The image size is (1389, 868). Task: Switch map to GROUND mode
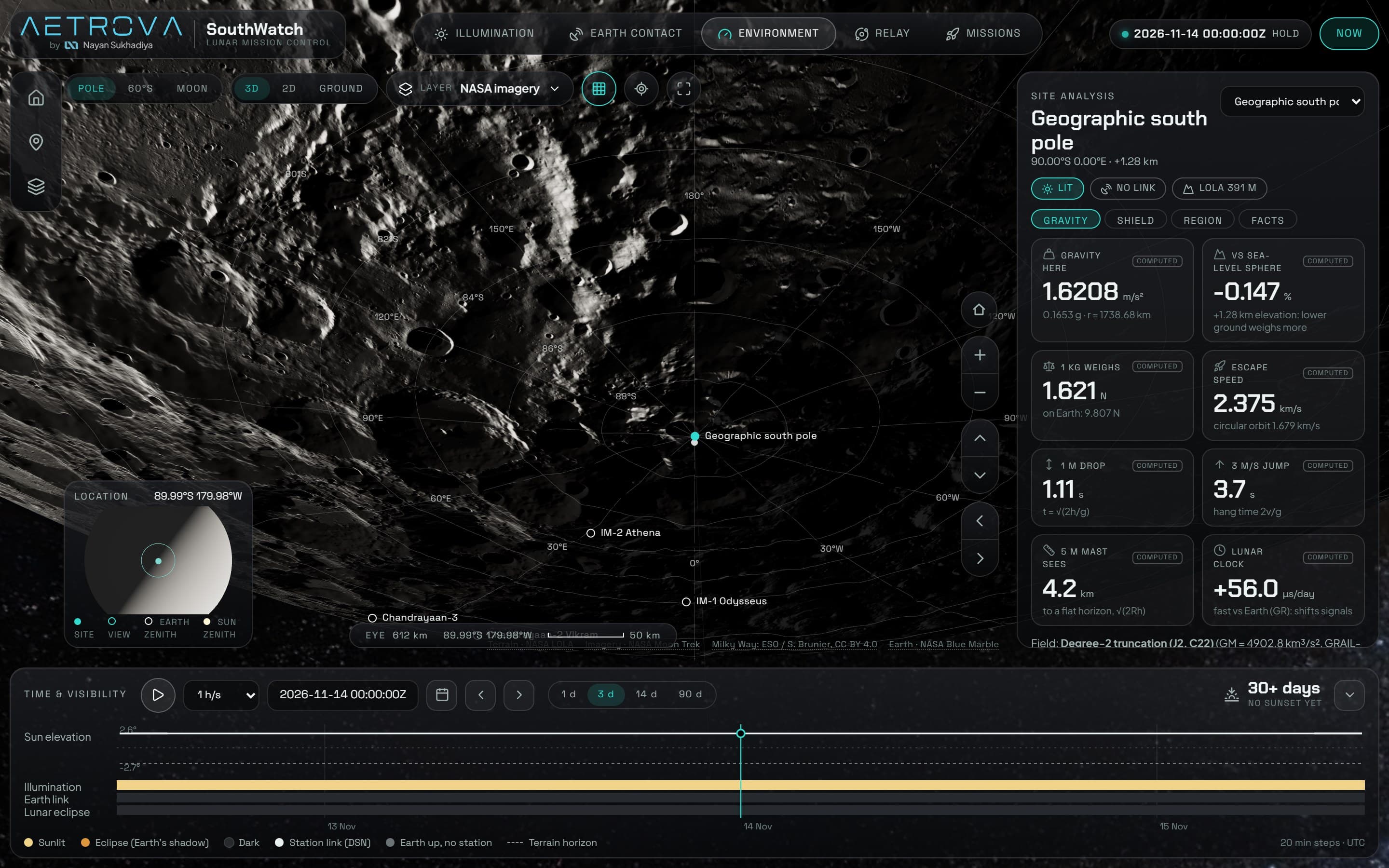point(341,88)
